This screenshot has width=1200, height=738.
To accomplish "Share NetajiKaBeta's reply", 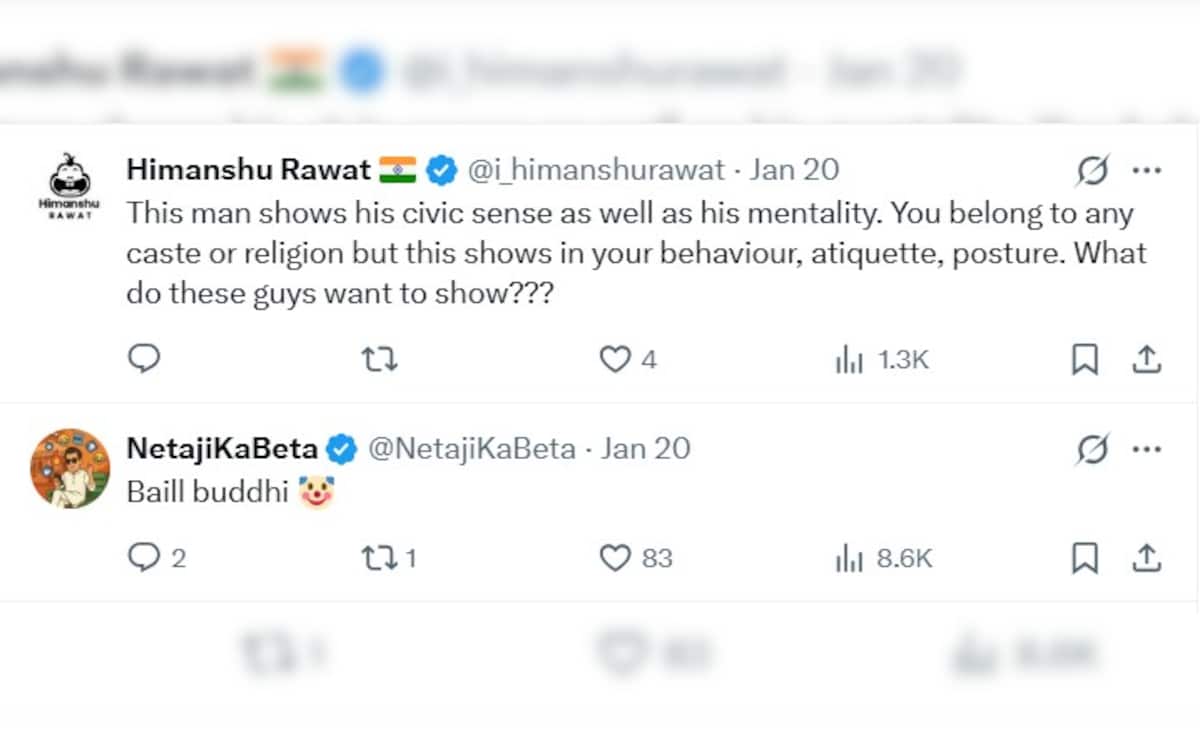I will 1148,558.
